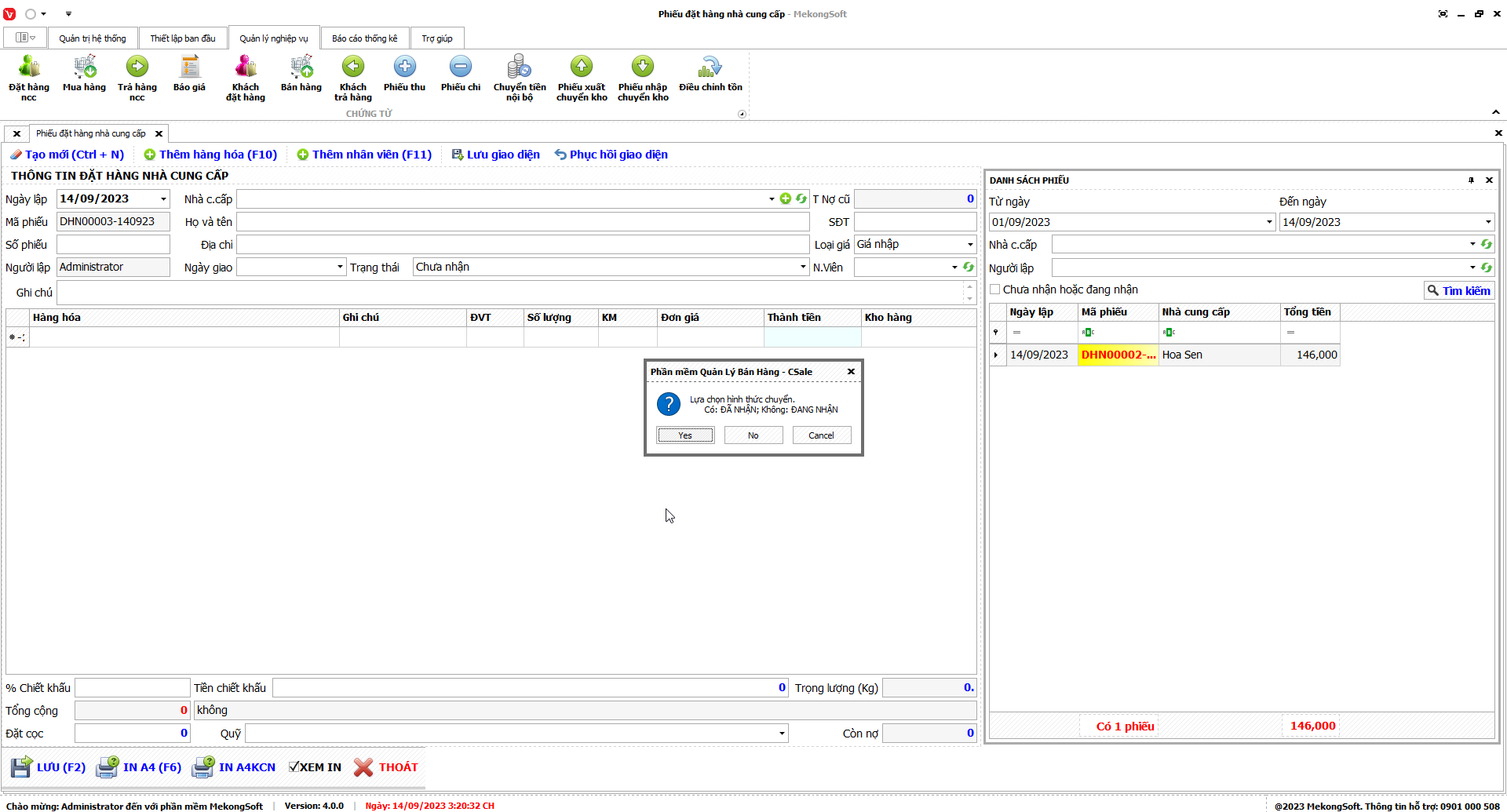Viewport: 1507px width, 812px height.
Task: Open the Ngày lập date dropdown
Action: 163,199
